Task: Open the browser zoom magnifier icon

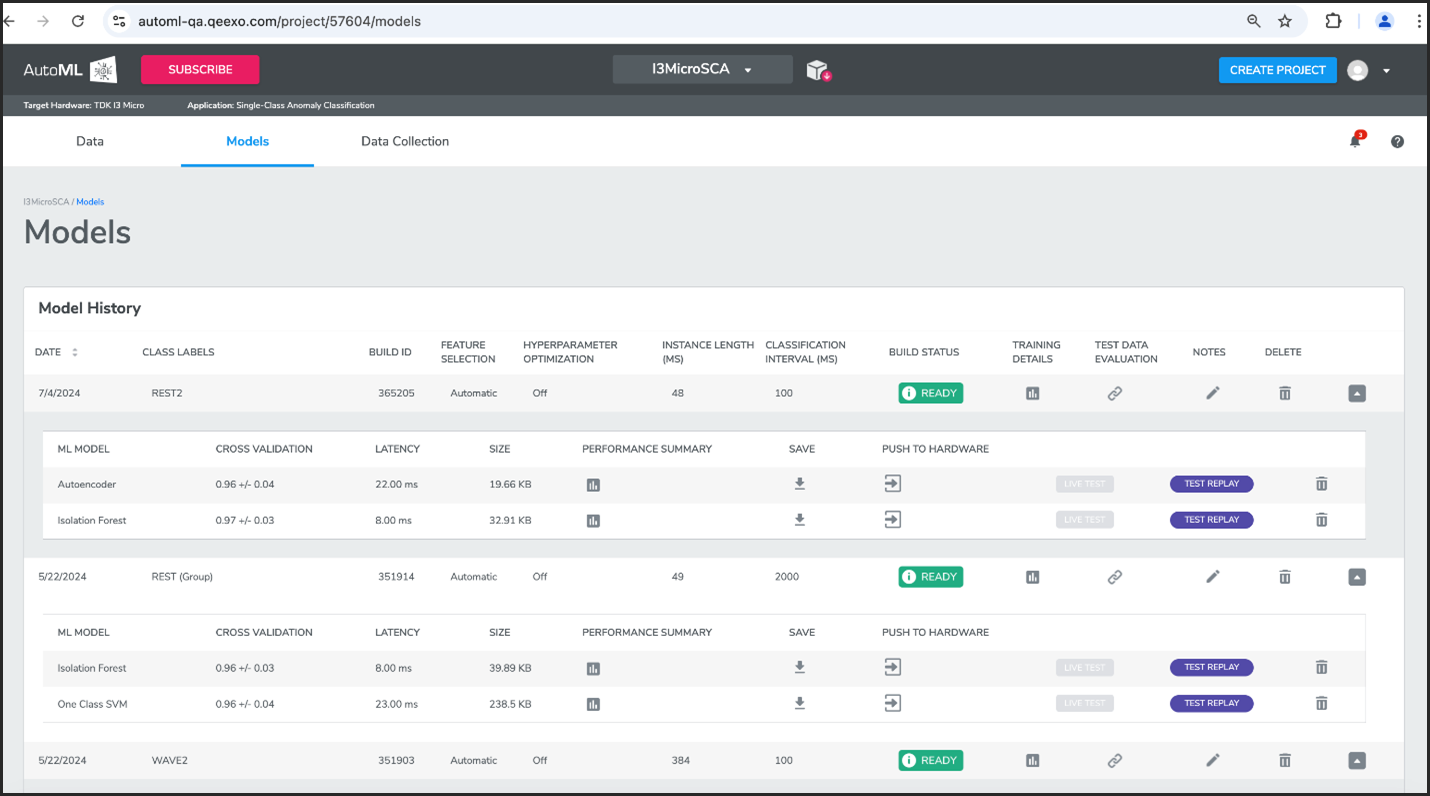Action: click(x=1253, y=21)
